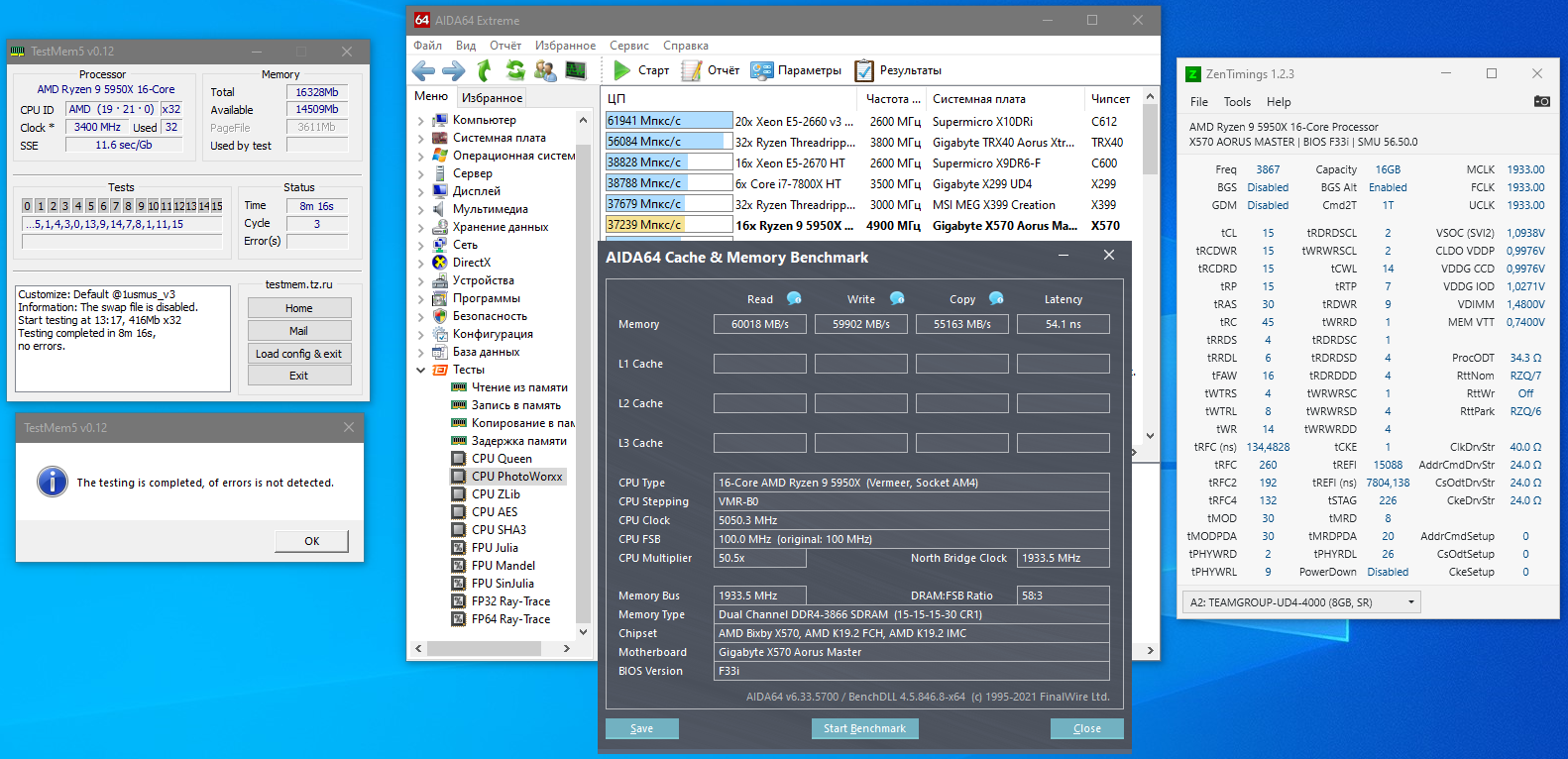Select the 37239 Мпкс/с Ryzen 9 5950X row

pos(871,225)
